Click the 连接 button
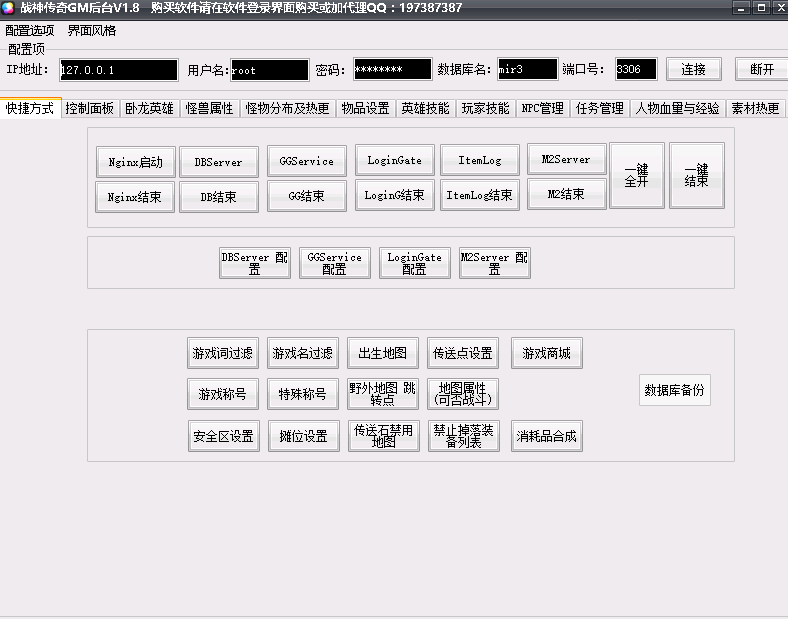788x619 pixels. 694,69
